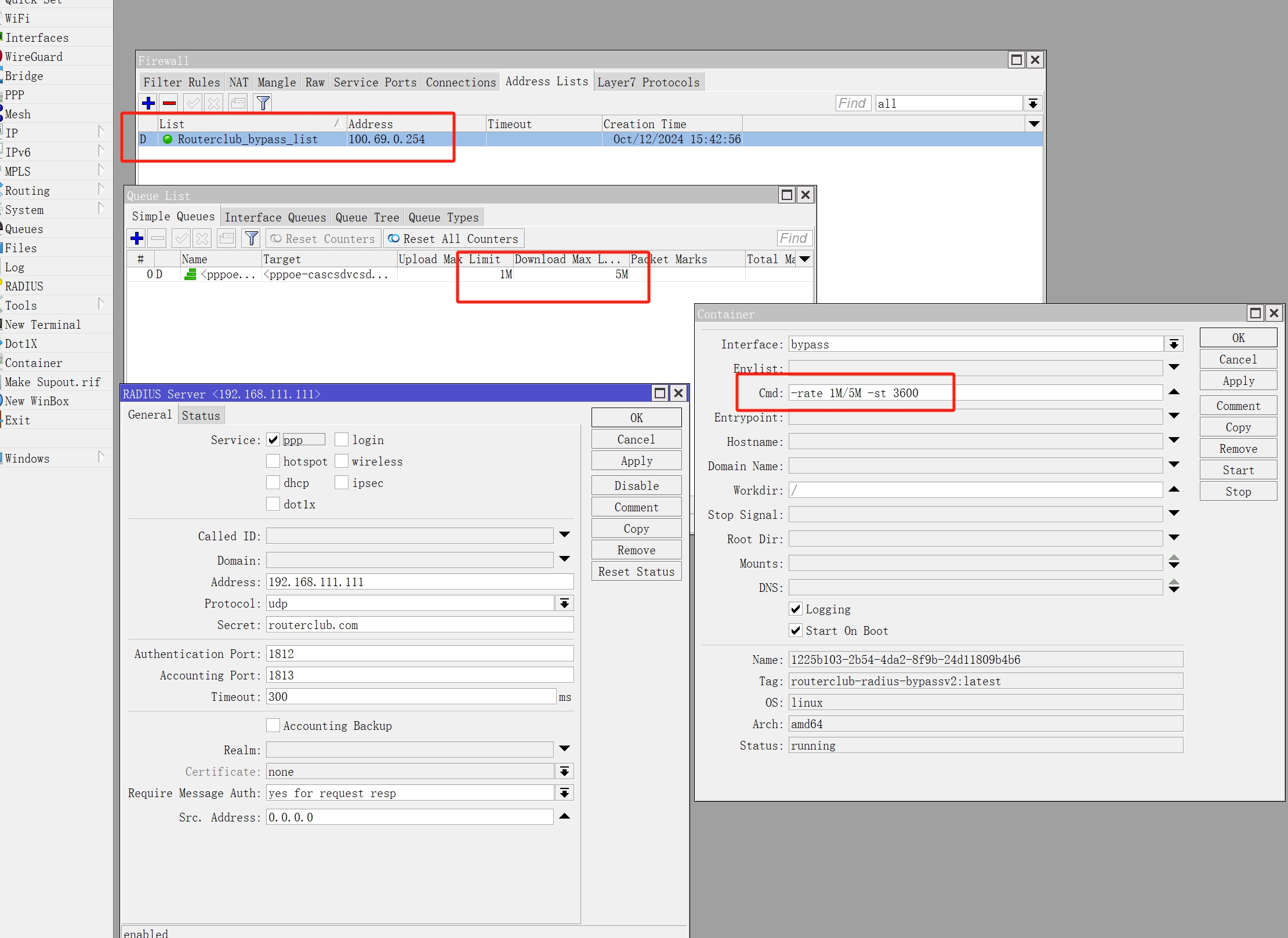Viewport: 1288px width, 938px height.
Task: Switch to the Mangle tab
Action: coord(277,82)
